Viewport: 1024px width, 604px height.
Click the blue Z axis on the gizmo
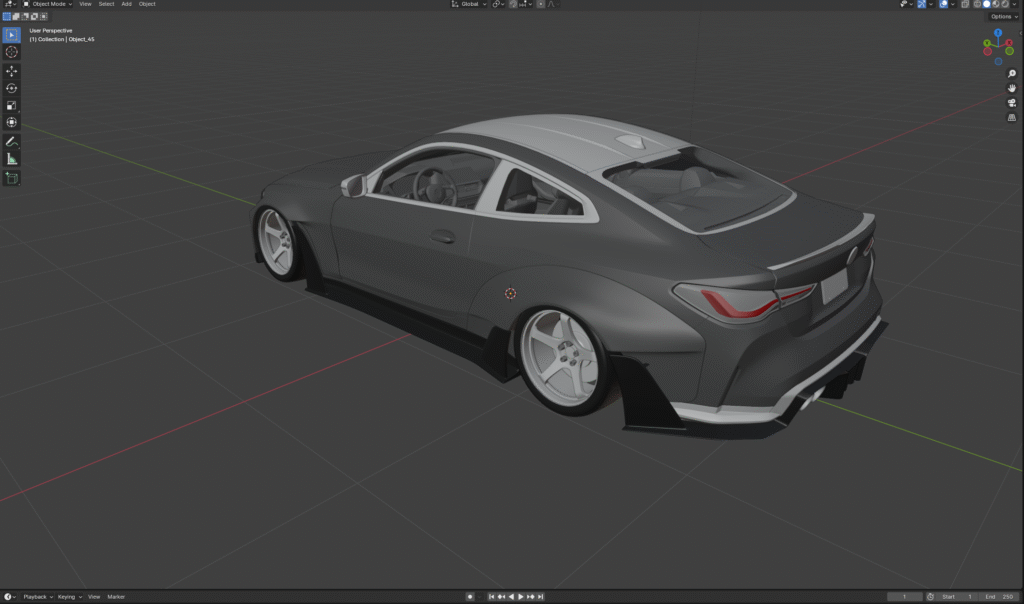pos(998,33)
